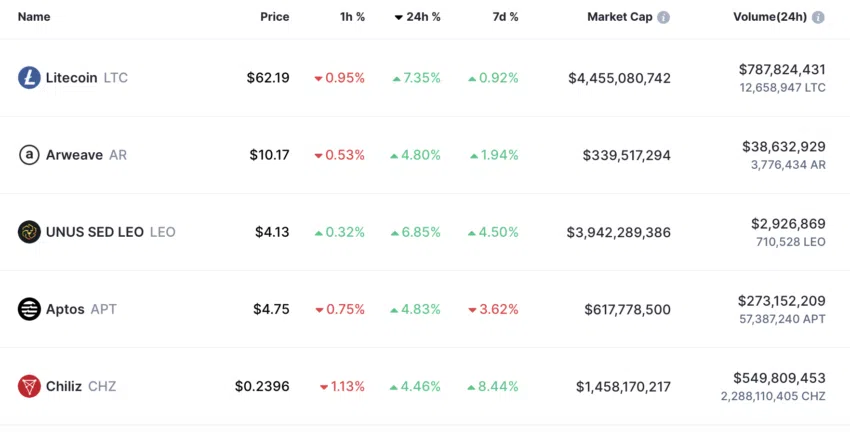This screenshot has height=432, width=850.
Task: Open the Litecoin LTC name link
Action: coord(87,78)
